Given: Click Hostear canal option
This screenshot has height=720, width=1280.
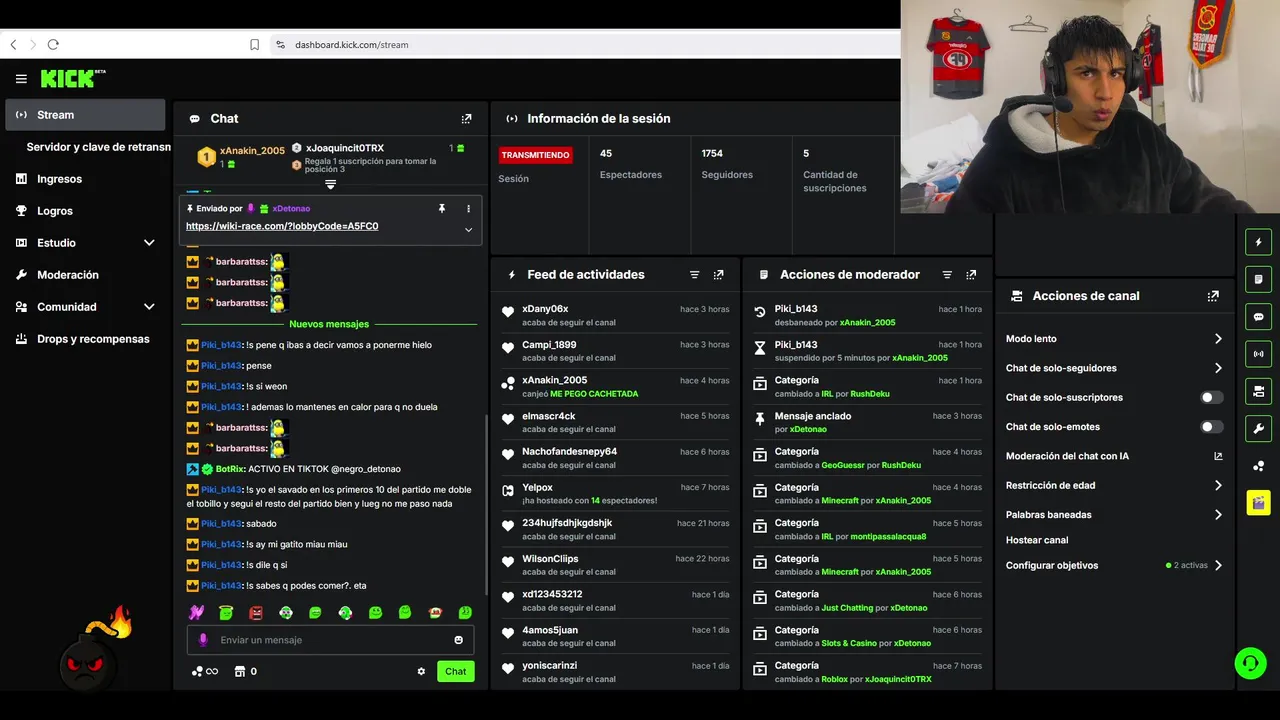Looking at the screenshot, I should click(x=1037, y=541).
